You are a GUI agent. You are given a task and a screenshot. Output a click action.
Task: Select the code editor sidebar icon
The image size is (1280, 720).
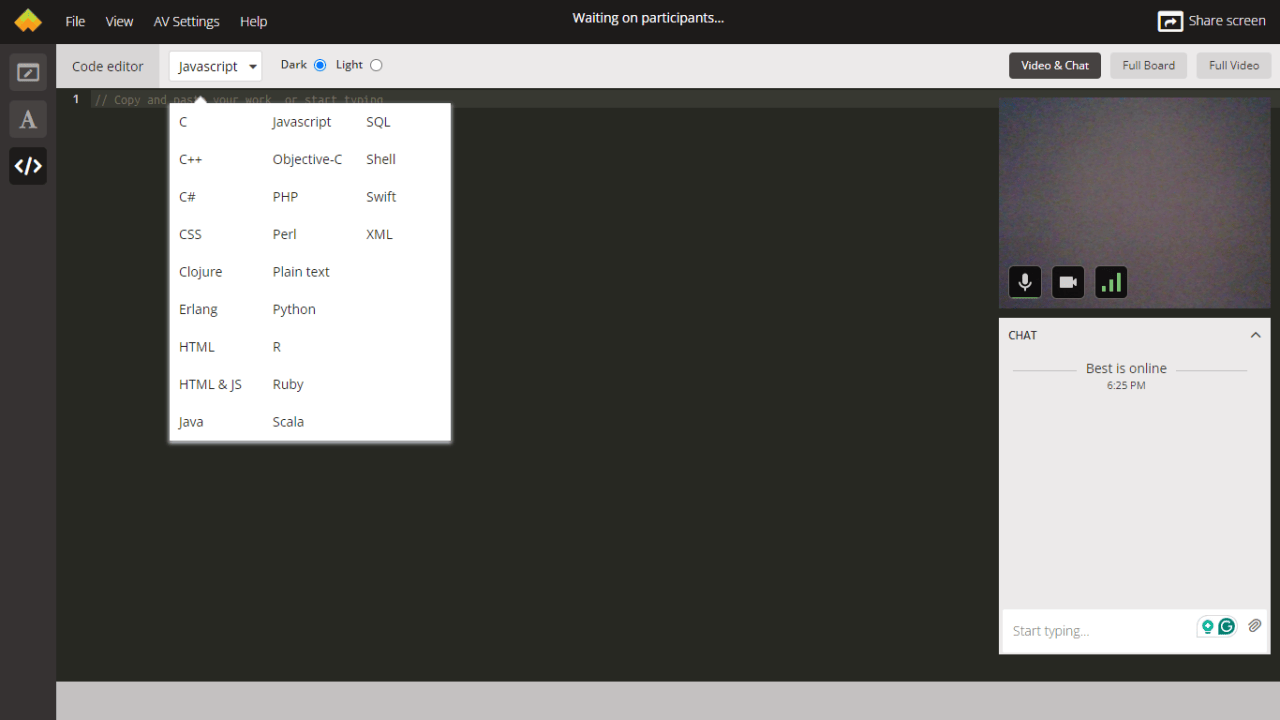point(27,166)
